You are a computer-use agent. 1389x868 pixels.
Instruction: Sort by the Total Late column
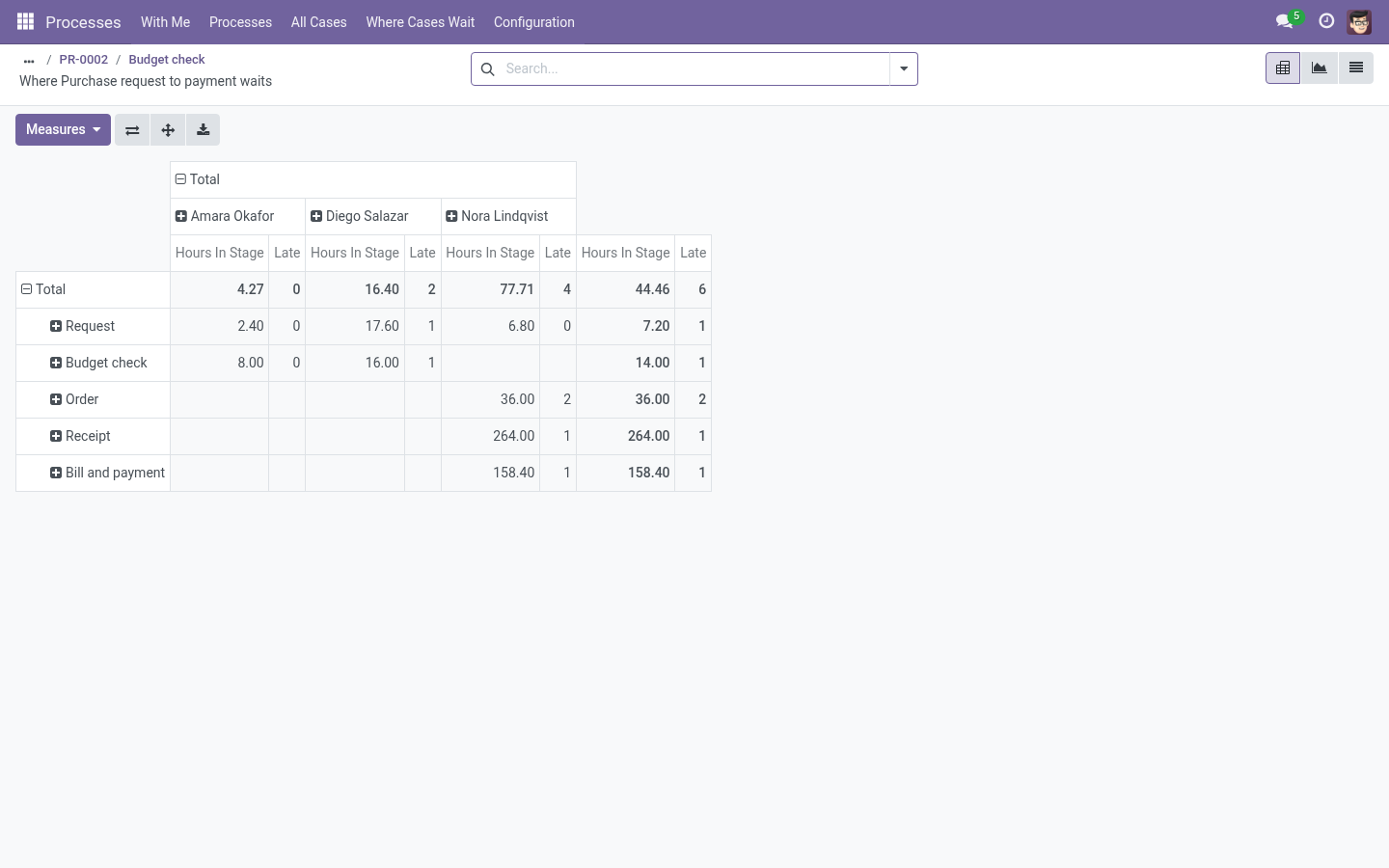point(693,253)
